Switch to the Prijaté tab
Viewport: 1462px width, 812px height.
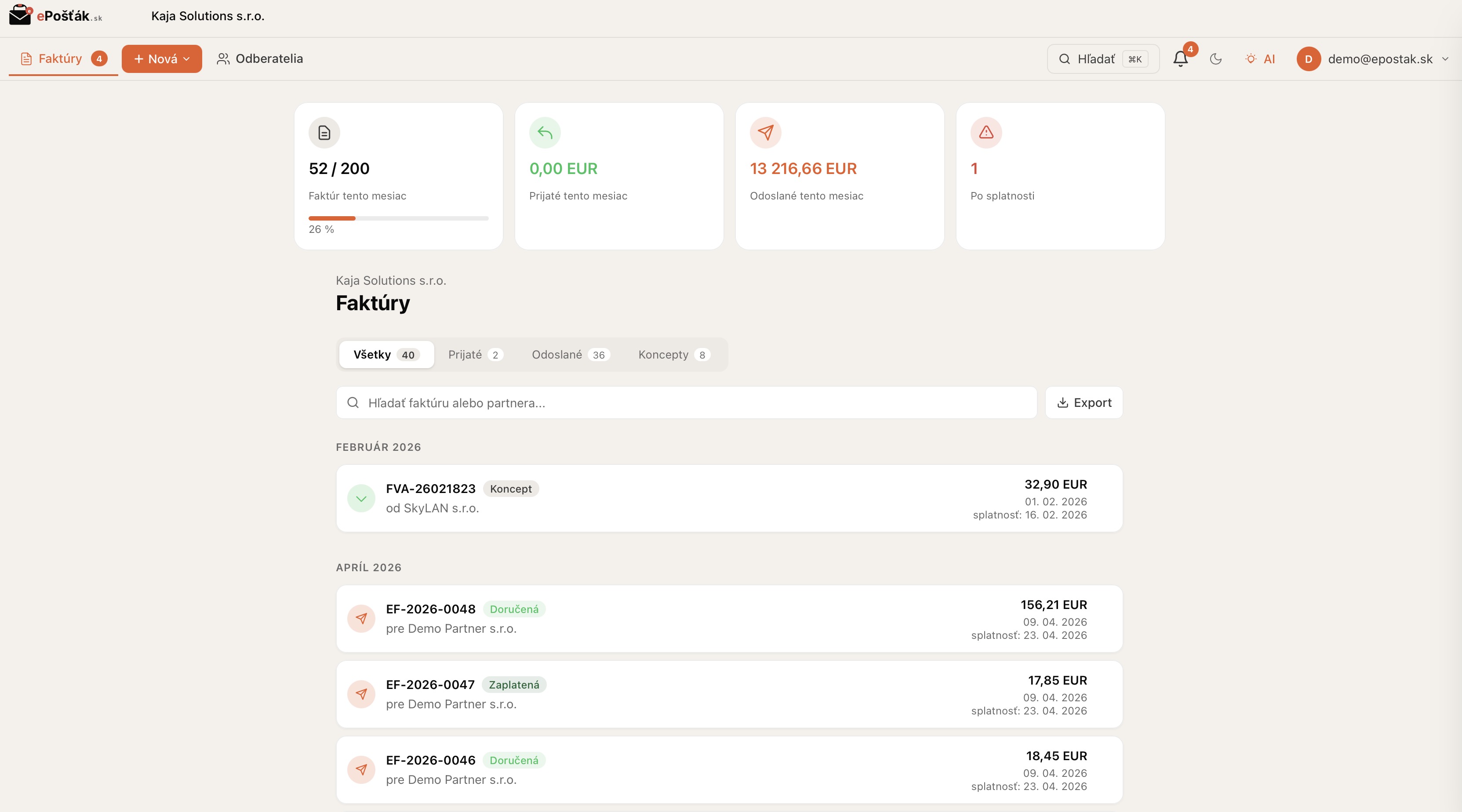(475, 355)
